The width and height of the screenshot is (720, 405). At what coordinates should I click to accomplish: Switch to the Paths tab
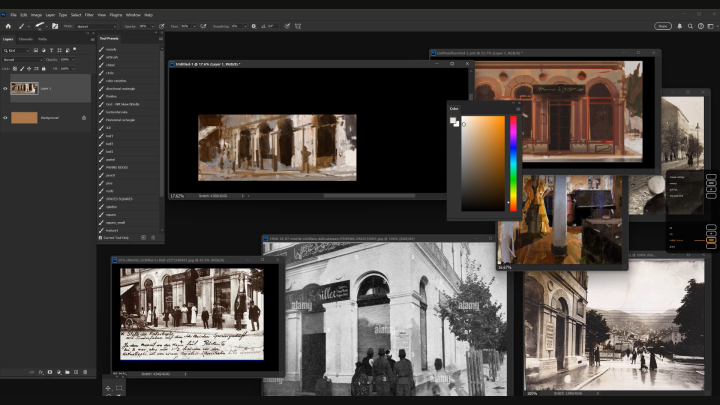[43, 39]
